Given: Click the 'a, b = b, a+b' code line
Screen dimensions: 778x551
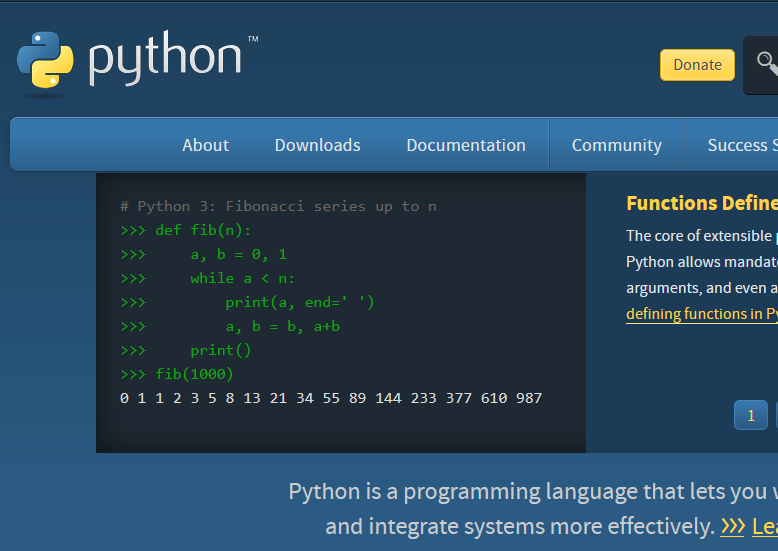Looking at the screenshot, I should click(230, 327).
